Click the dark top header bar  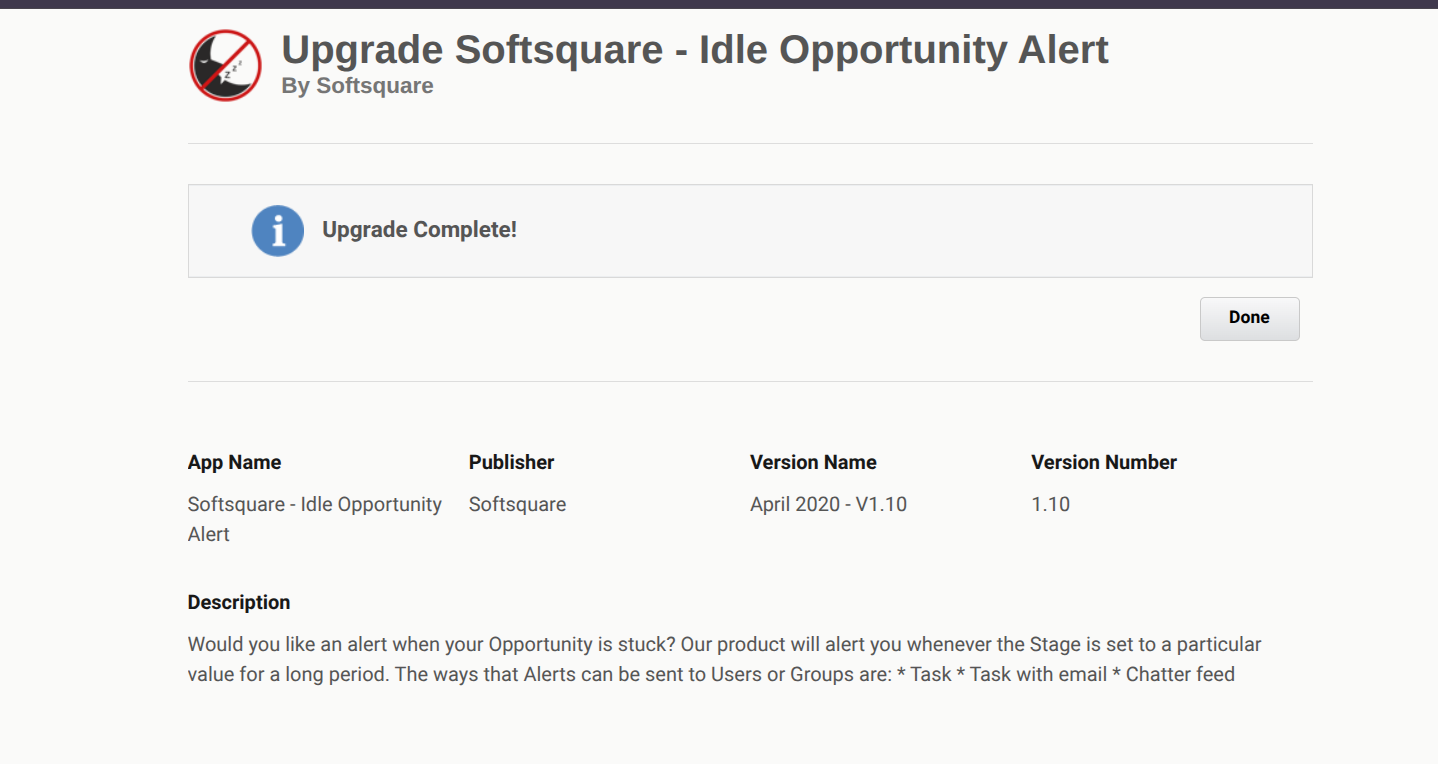[x=719, y=4]
